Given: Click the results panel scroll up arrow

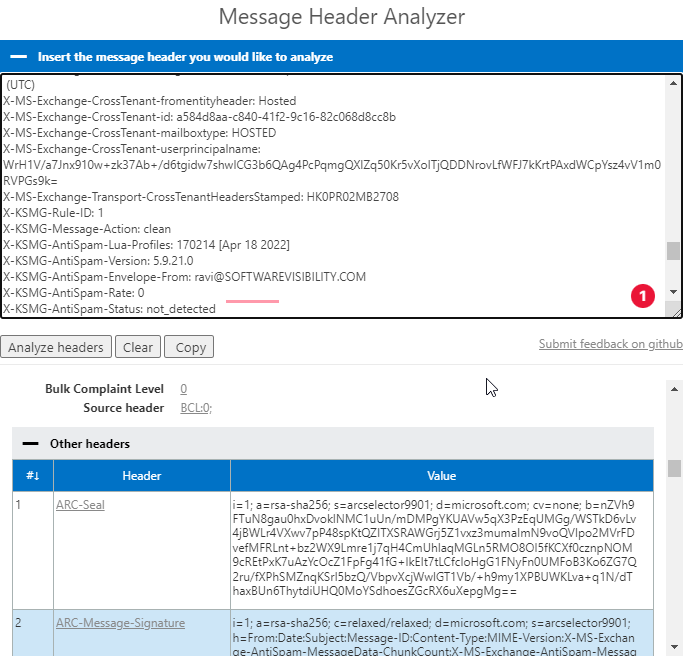Looking at the screenshot, I should pyautogui.click(x=673, y=388).
